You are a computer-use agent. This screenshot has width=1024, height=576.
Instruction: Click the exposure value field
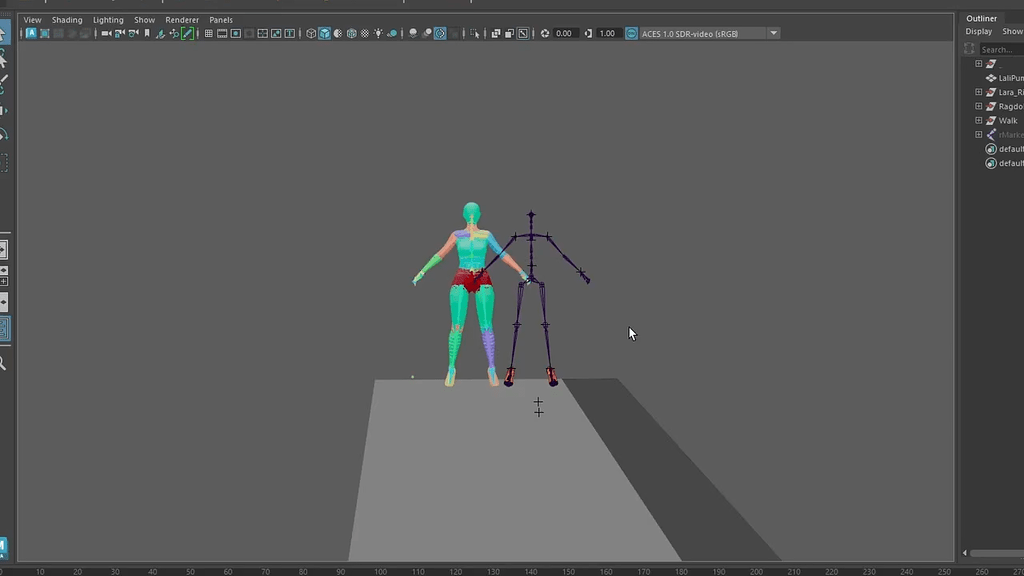pyautogui.click(x=563, y=33)
